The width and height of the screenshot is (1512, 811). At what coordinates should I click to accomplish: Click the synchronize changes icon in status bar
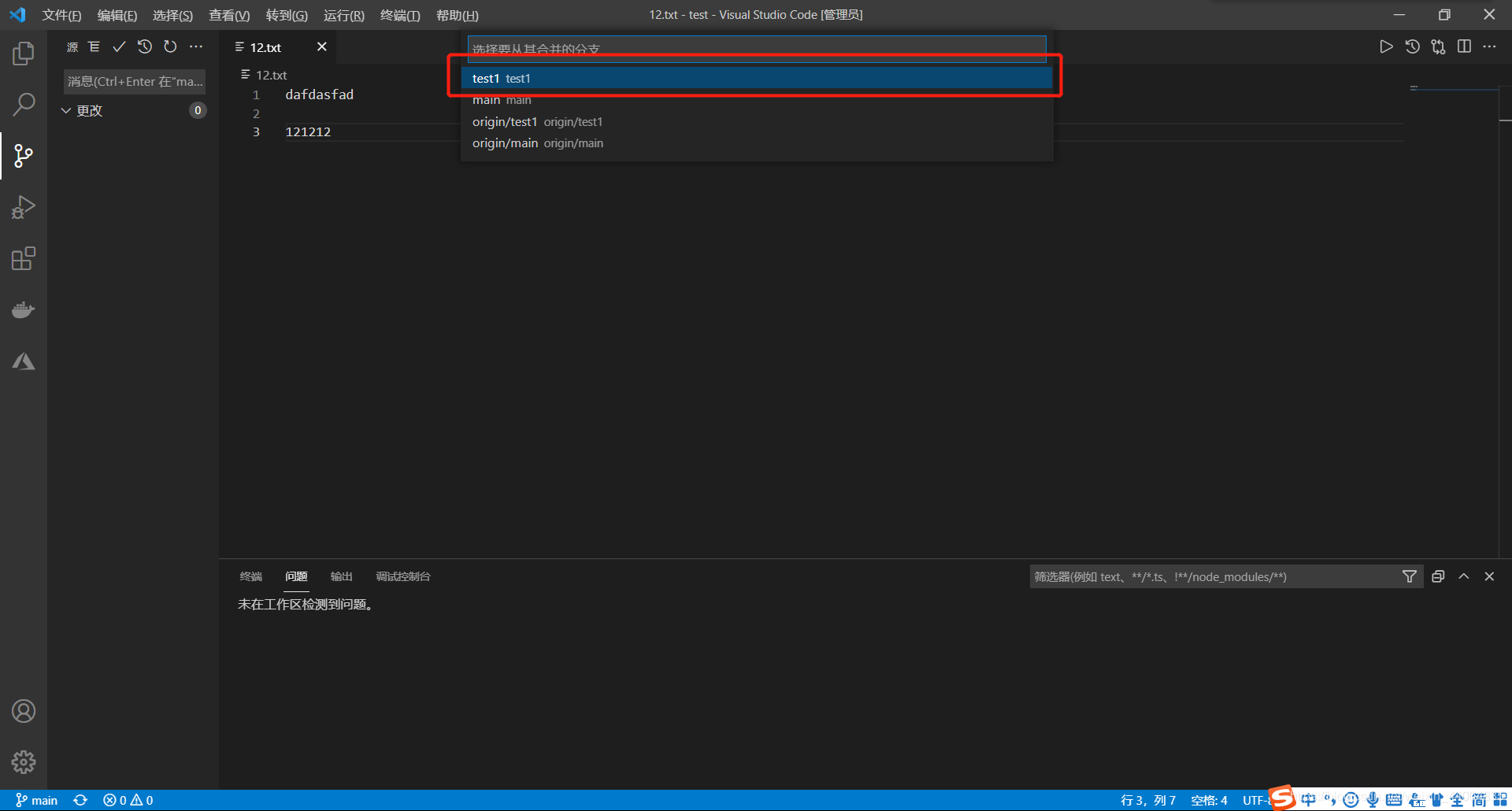[80, 800]
